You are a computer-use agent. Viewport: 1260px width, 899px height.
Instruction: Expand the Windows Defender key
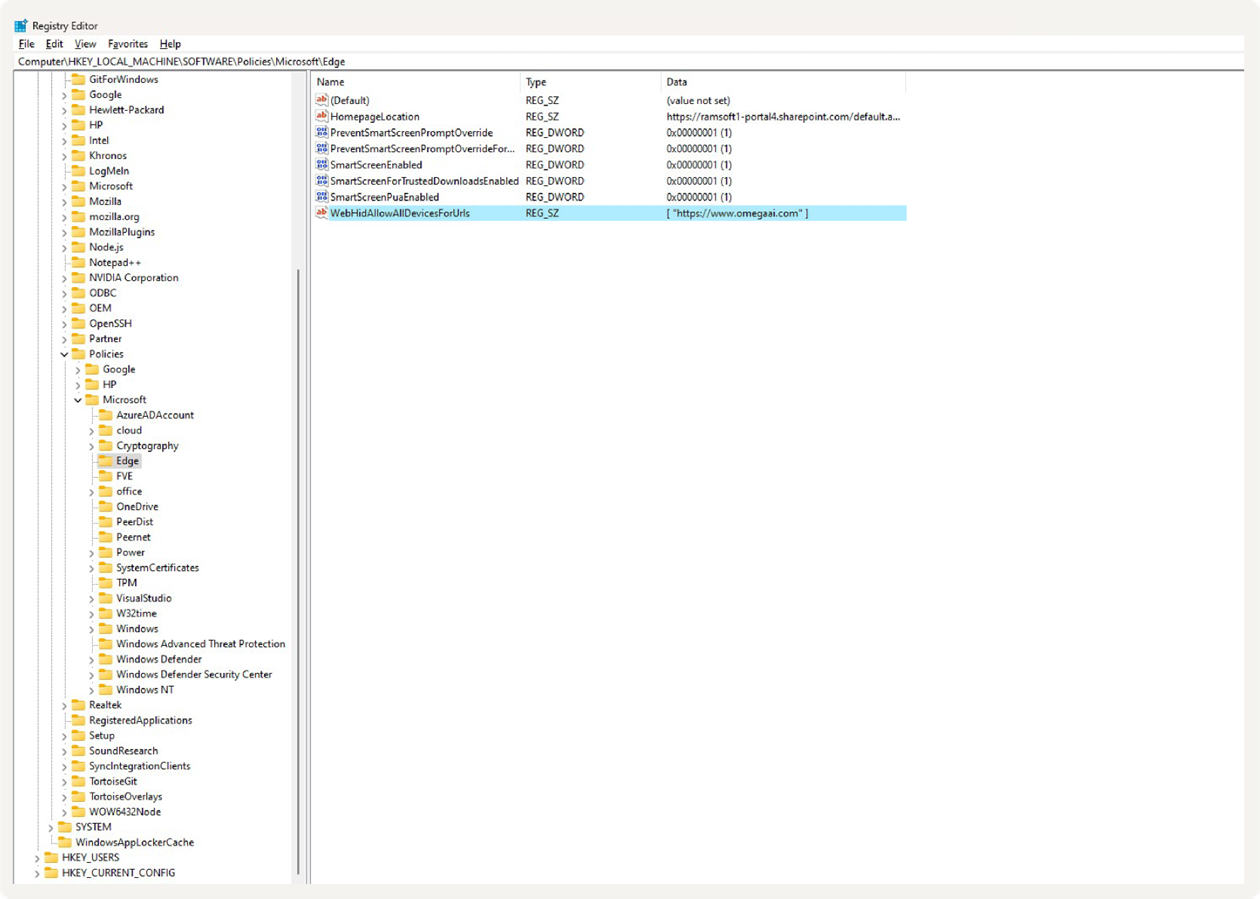coord(92,660)
